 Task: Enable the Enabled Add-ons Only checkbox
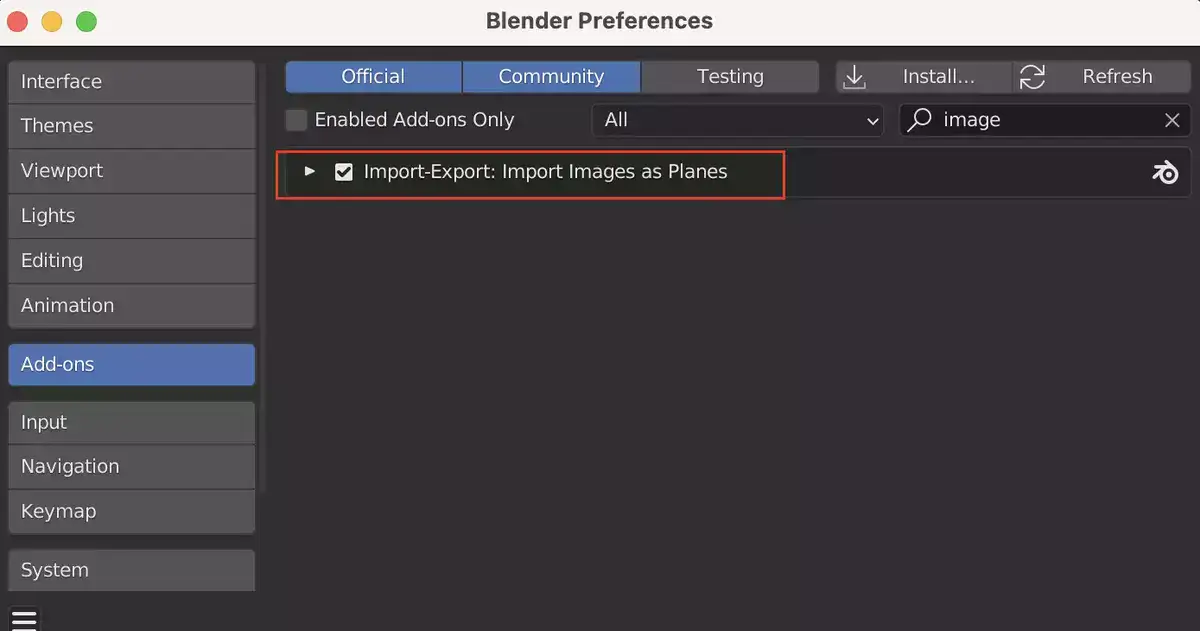point(296,120)
